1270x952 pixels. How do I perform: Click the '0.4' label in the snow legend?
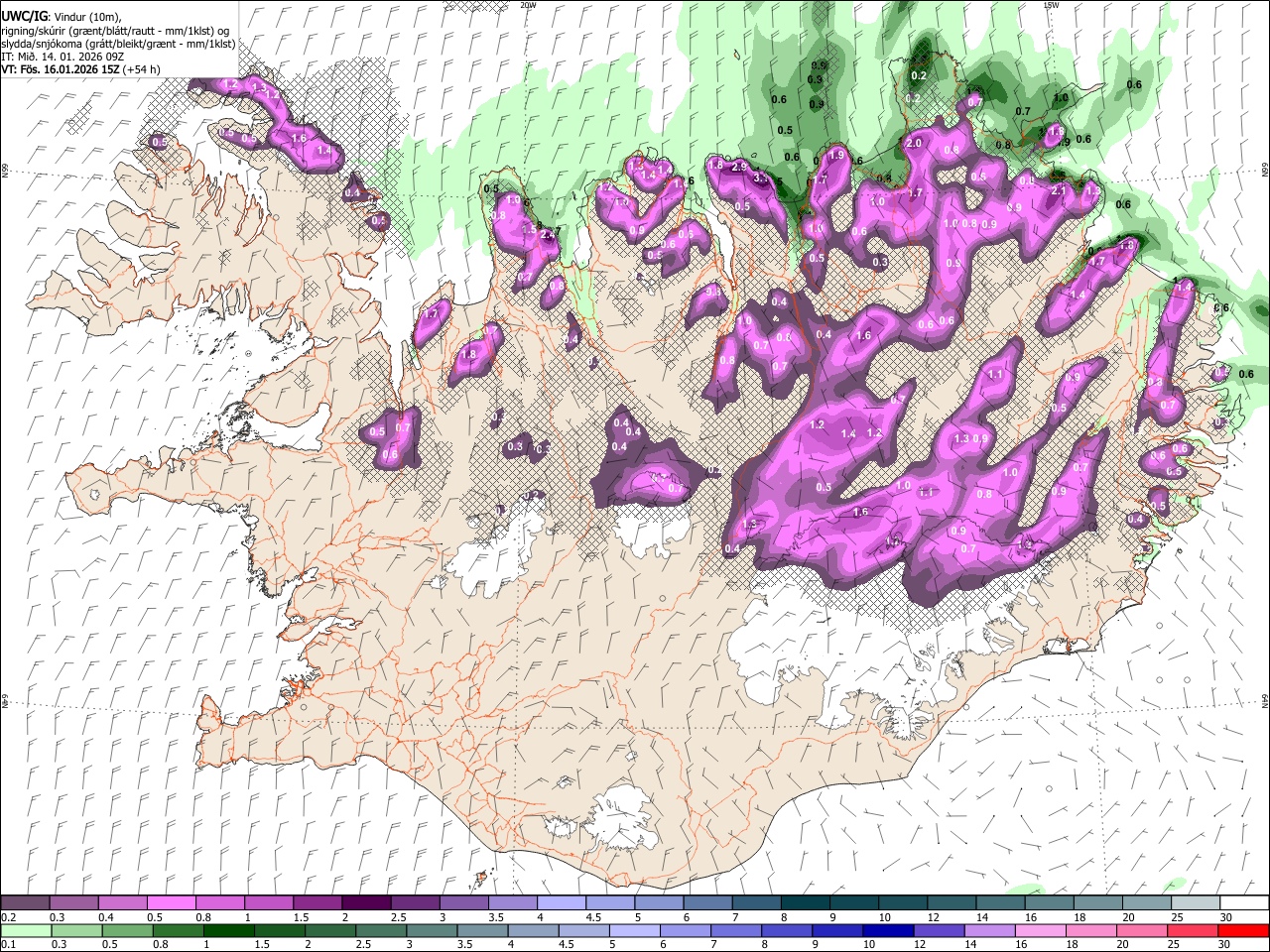tap(106, 917)
